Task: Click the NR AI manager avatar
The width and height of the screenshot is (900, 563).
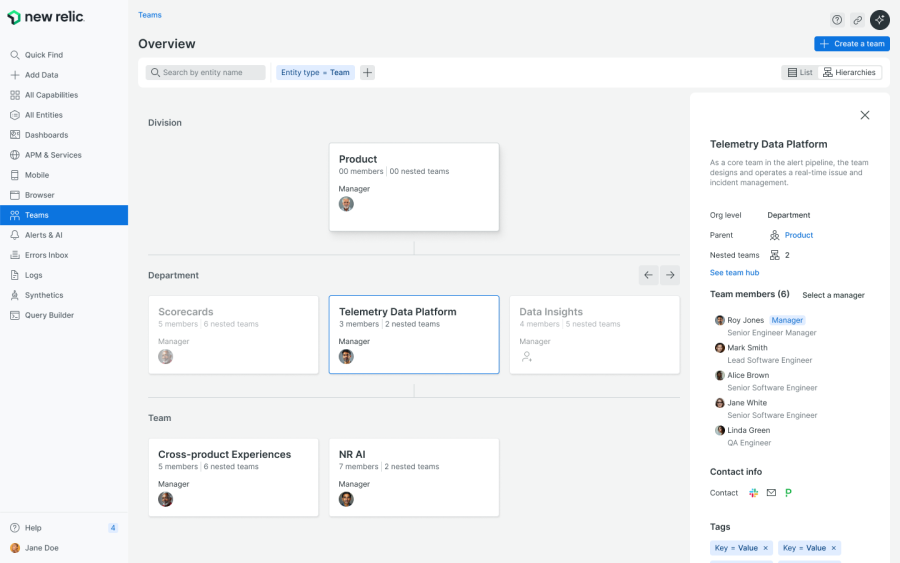Action: [346, 499]
